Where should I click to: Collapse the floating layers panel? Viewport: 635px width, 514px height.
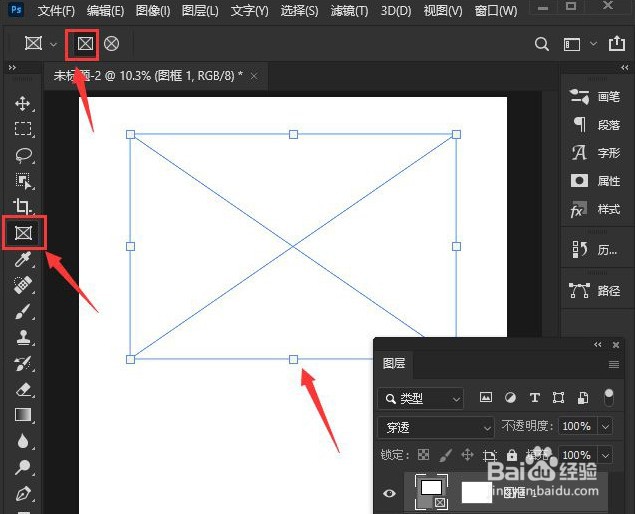598,345
